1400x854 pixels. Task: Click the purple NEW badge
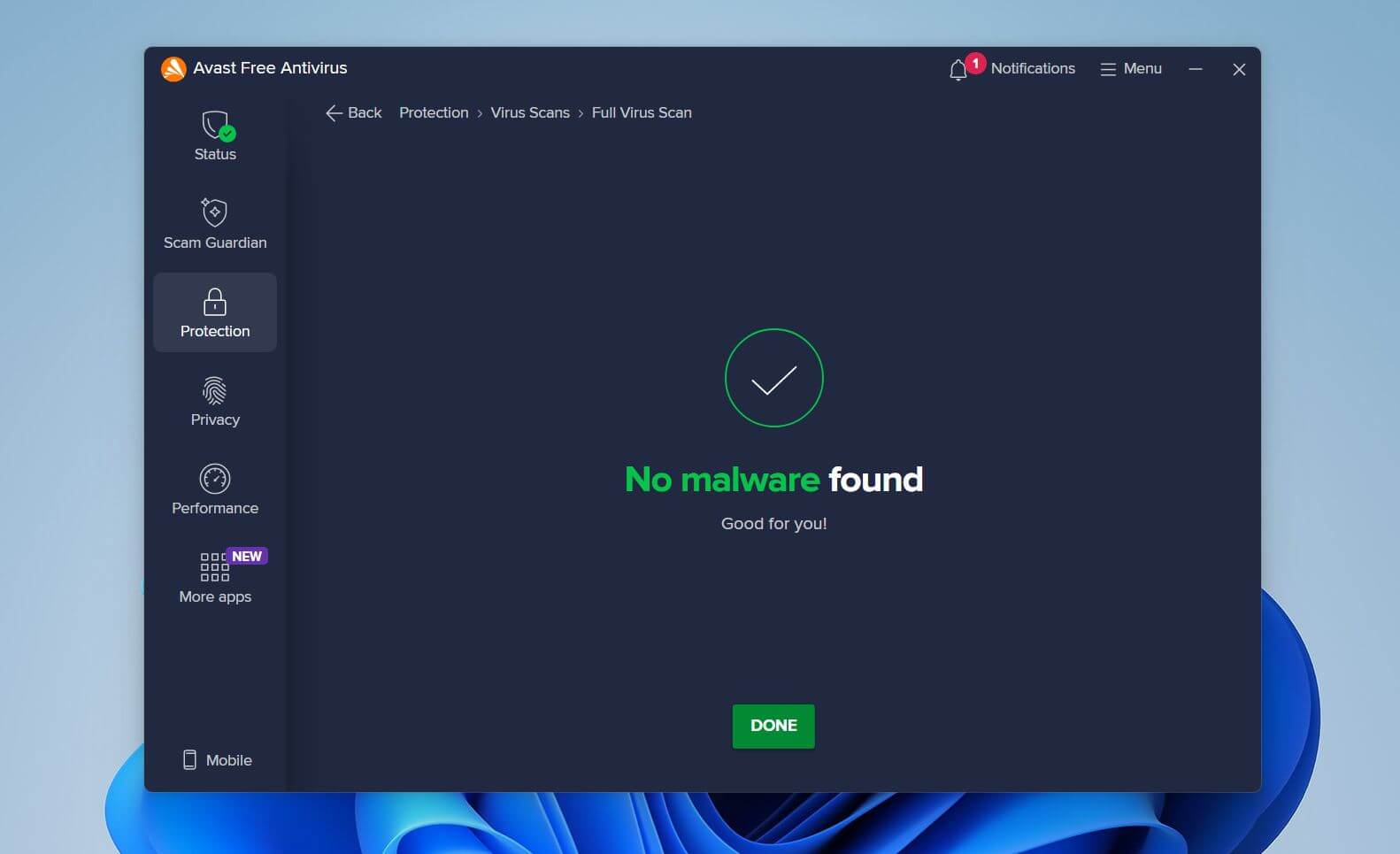point(247,556)
